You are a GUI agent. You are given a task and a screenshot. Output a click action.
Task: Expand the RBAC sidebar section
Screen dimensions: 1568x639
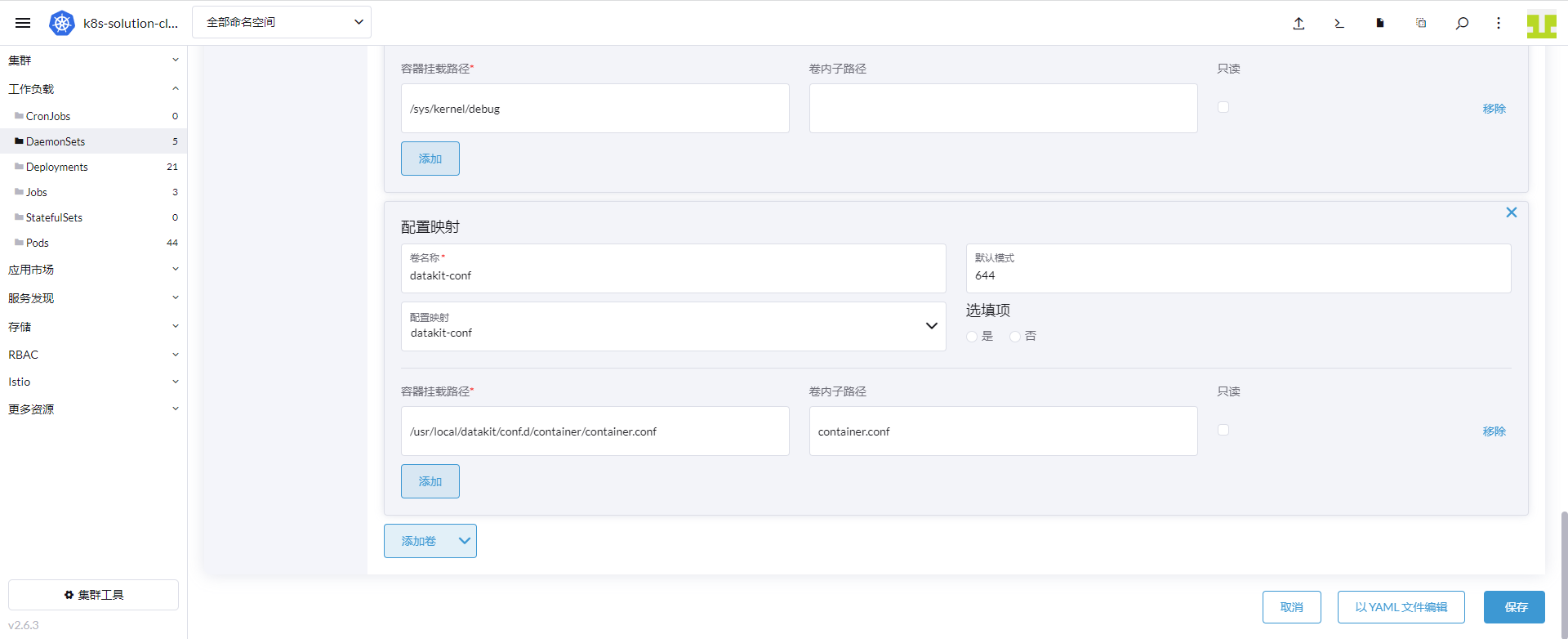click(93, 355)
